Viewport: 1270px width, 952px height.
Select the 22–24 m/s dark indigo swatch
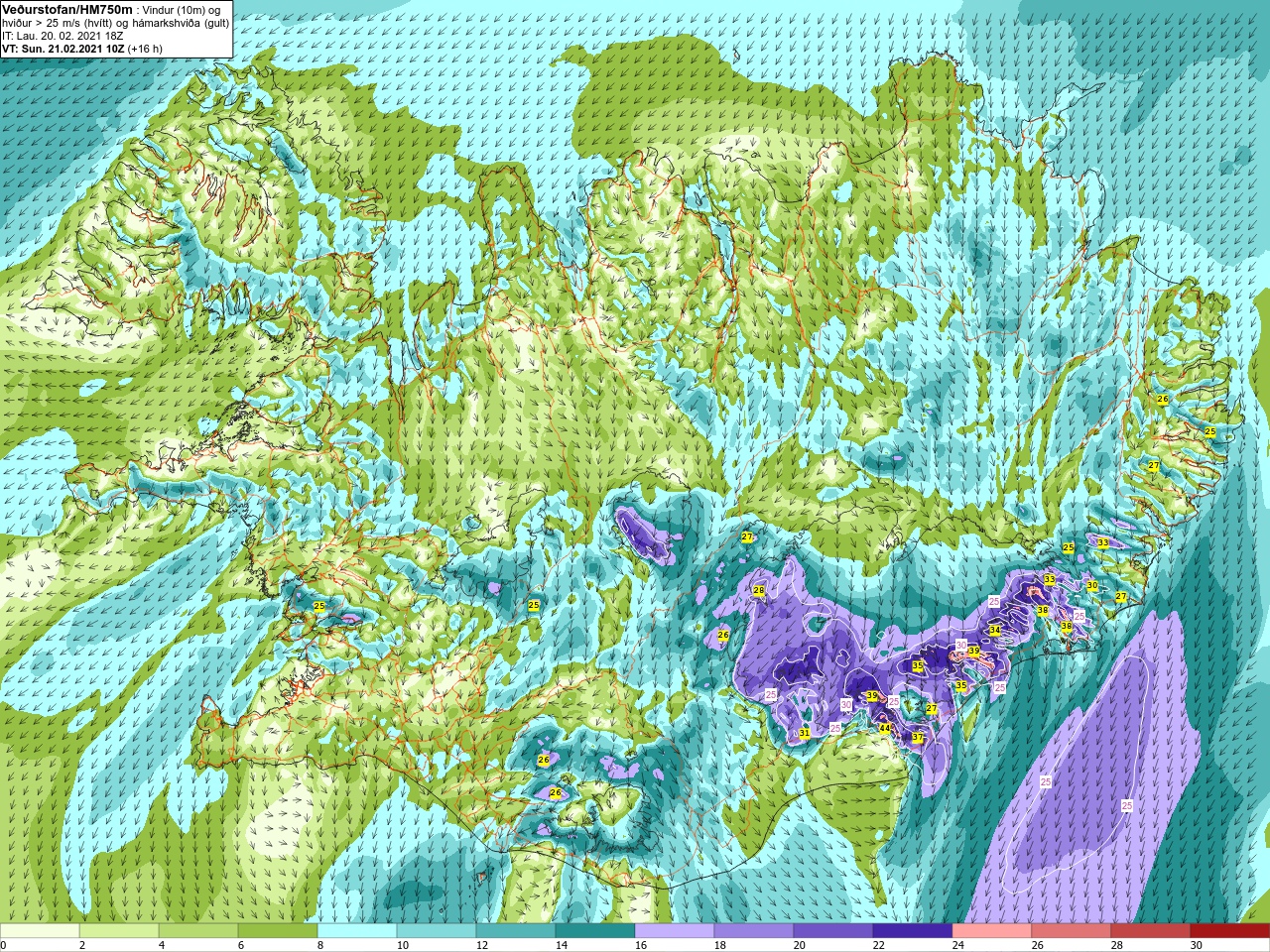click(913, 931)
